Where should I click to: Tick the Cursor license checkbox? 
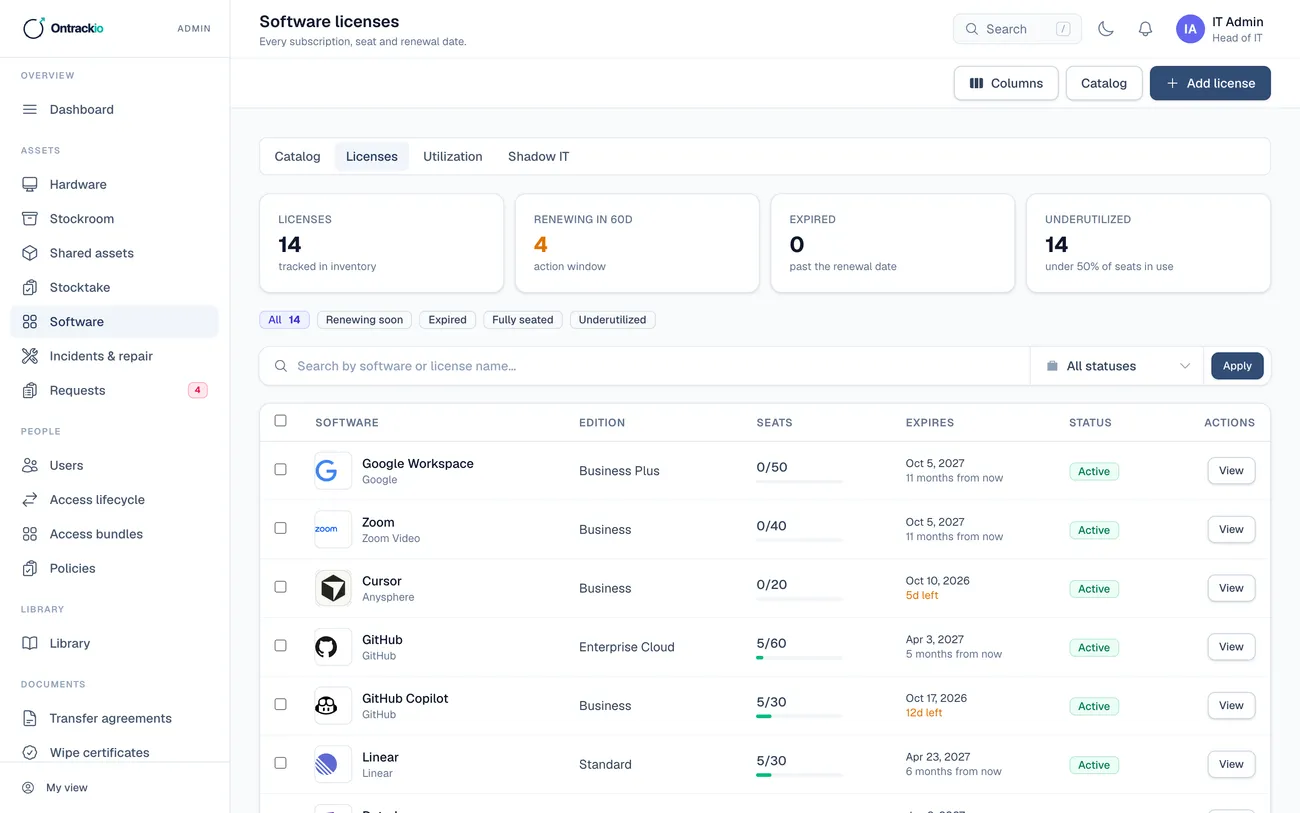point(280,587)
